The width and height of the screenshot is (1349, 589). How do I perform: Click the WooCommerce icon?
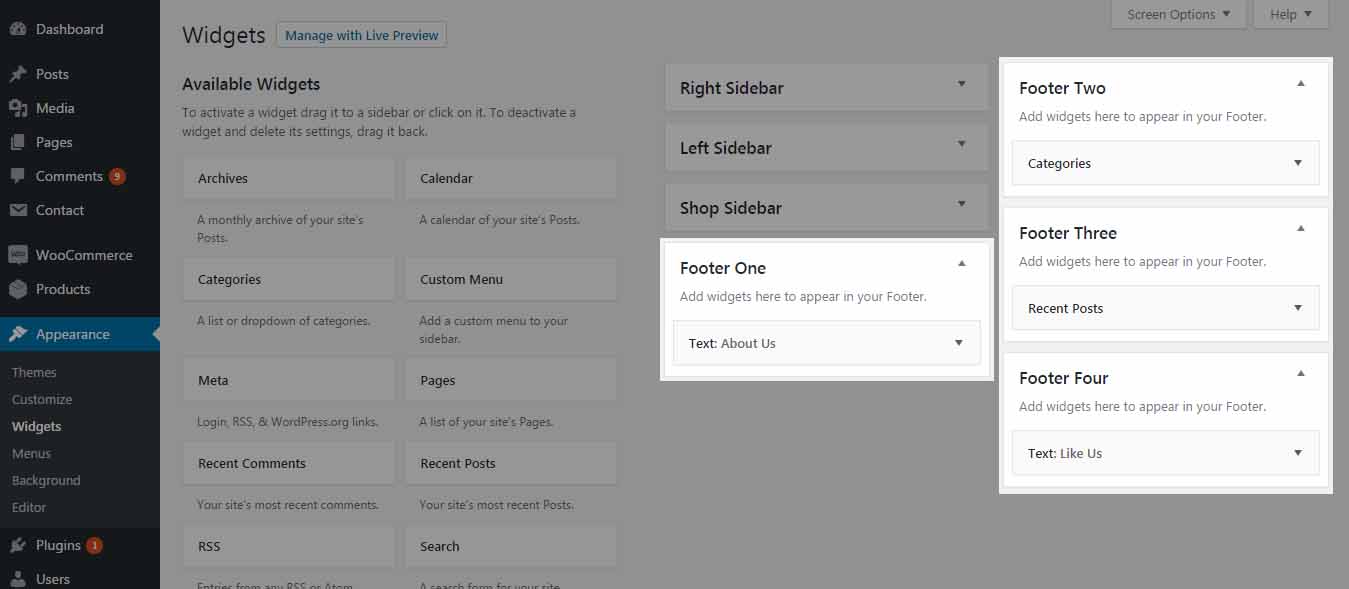click(x=18, y=255)
